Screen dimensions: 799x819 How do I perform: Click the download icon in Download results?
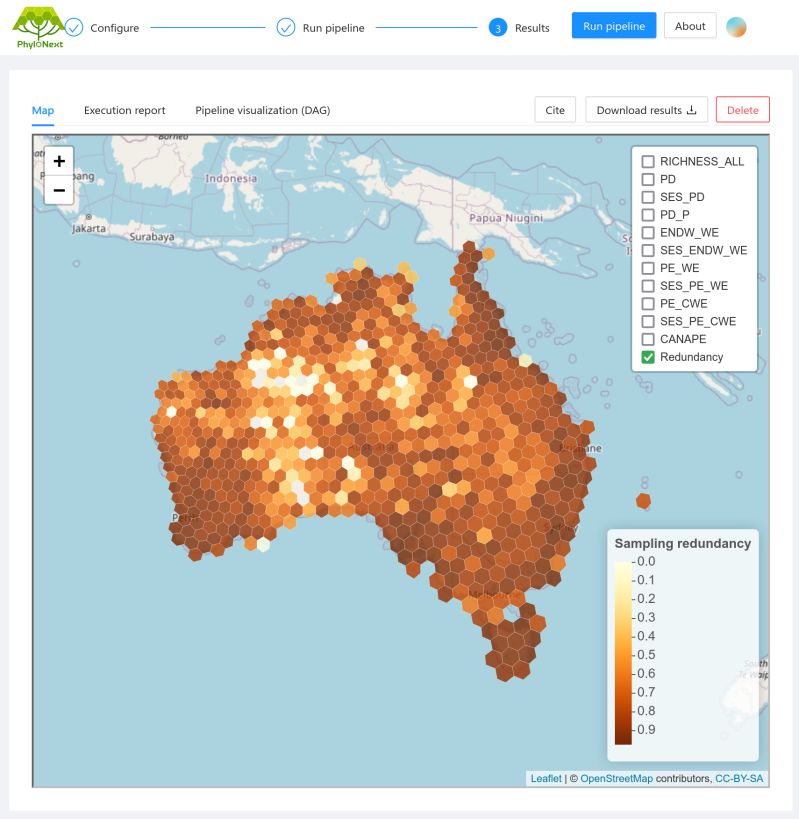coord(691,110)
